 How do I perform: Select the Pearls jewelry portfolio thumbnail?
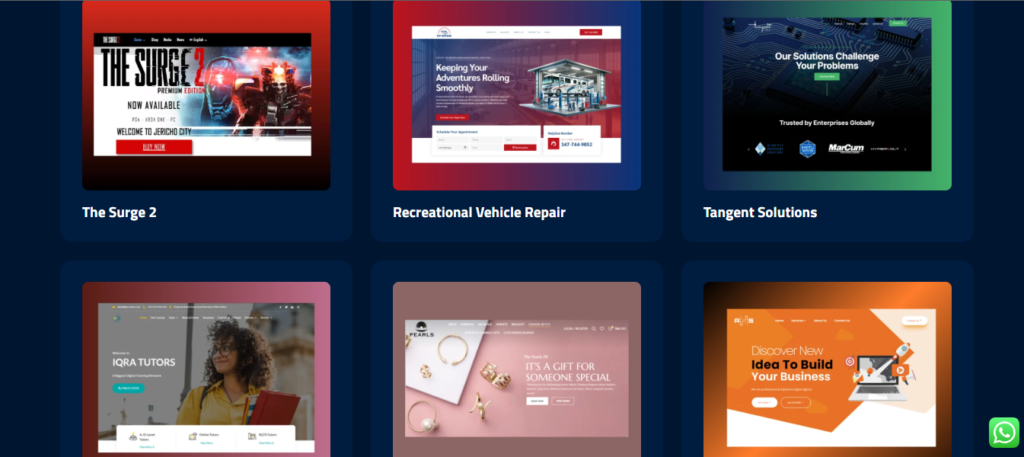click(516, 370)
